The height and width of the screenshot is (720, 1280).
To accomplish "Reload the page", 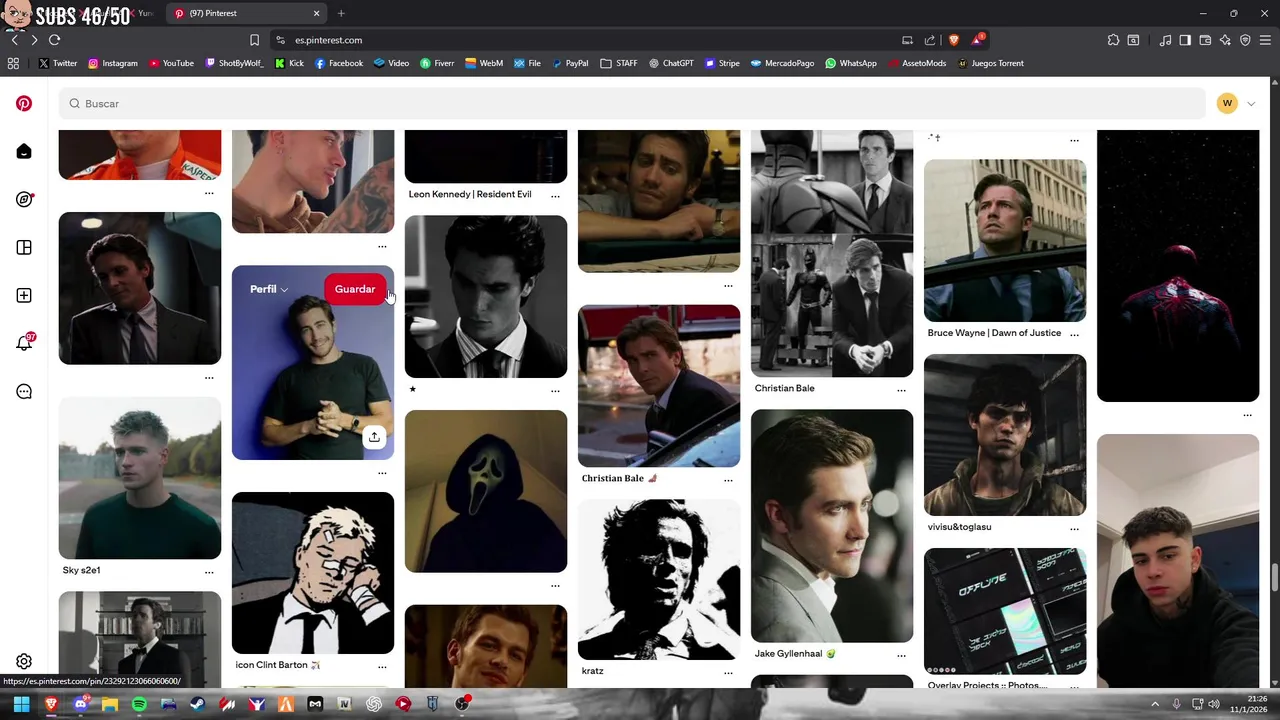I will [x=54, y=40].
